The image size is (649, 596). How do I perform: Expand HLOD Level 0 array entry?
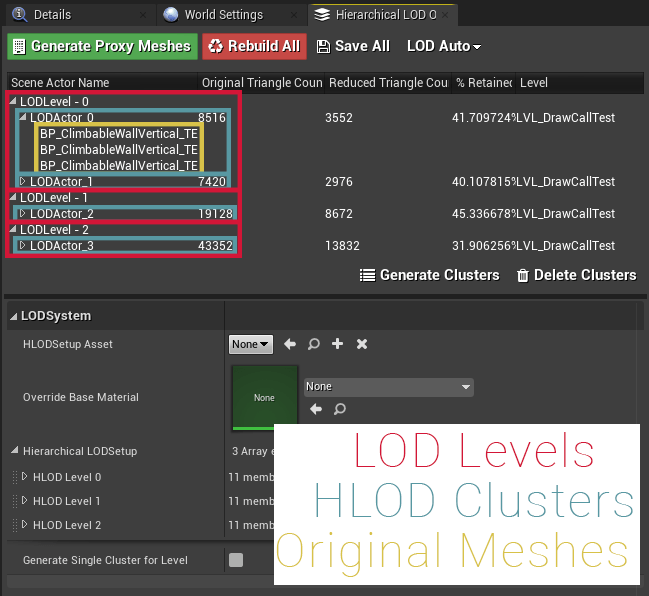point(25,477)
